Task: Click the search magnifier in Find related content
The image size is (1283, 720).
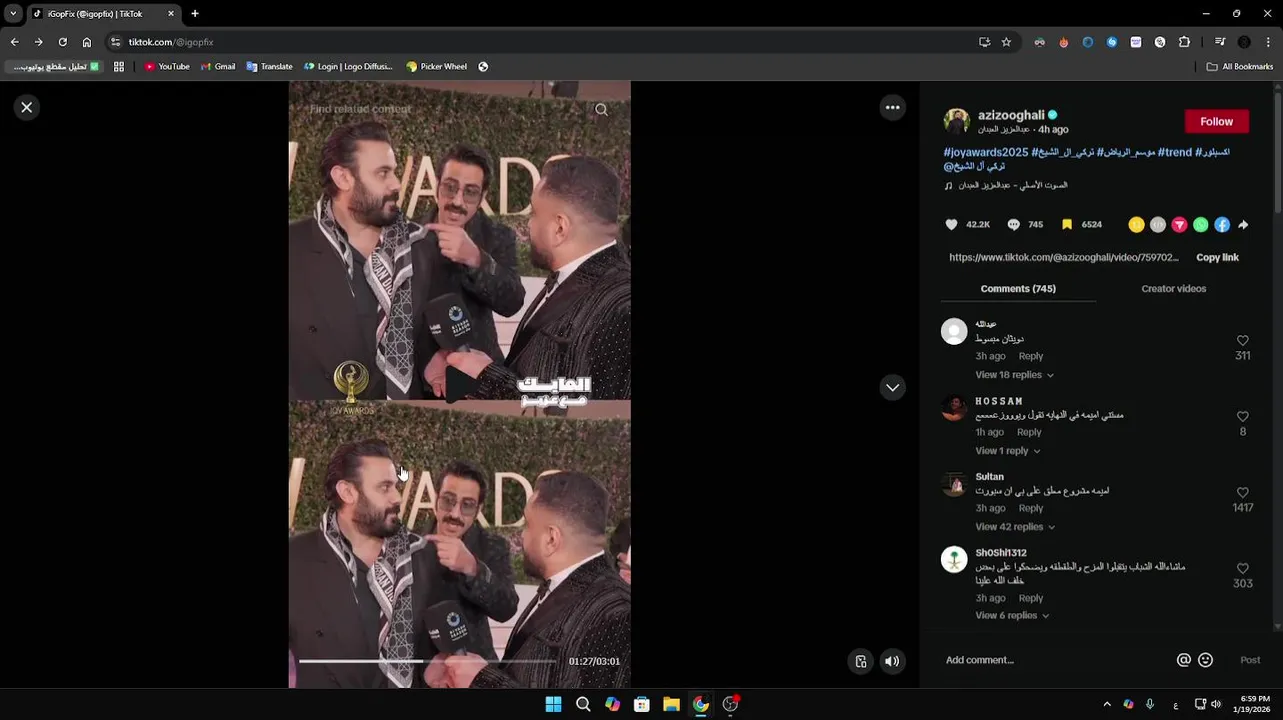Action: pyautogui.click(x=601, y=109)
